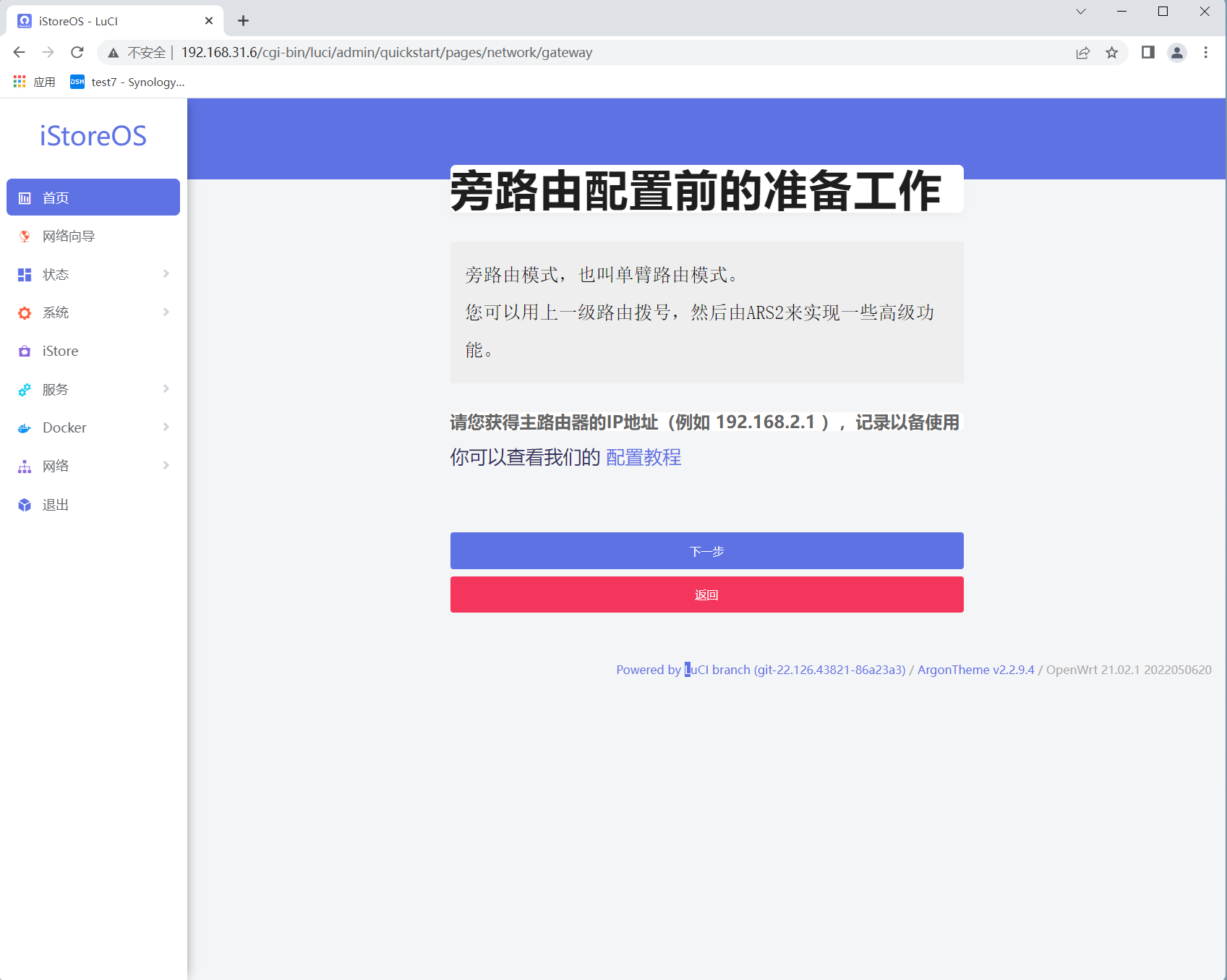Open a new browser tab with plus
The image size is (1227, 980).
tap(244, 21)
